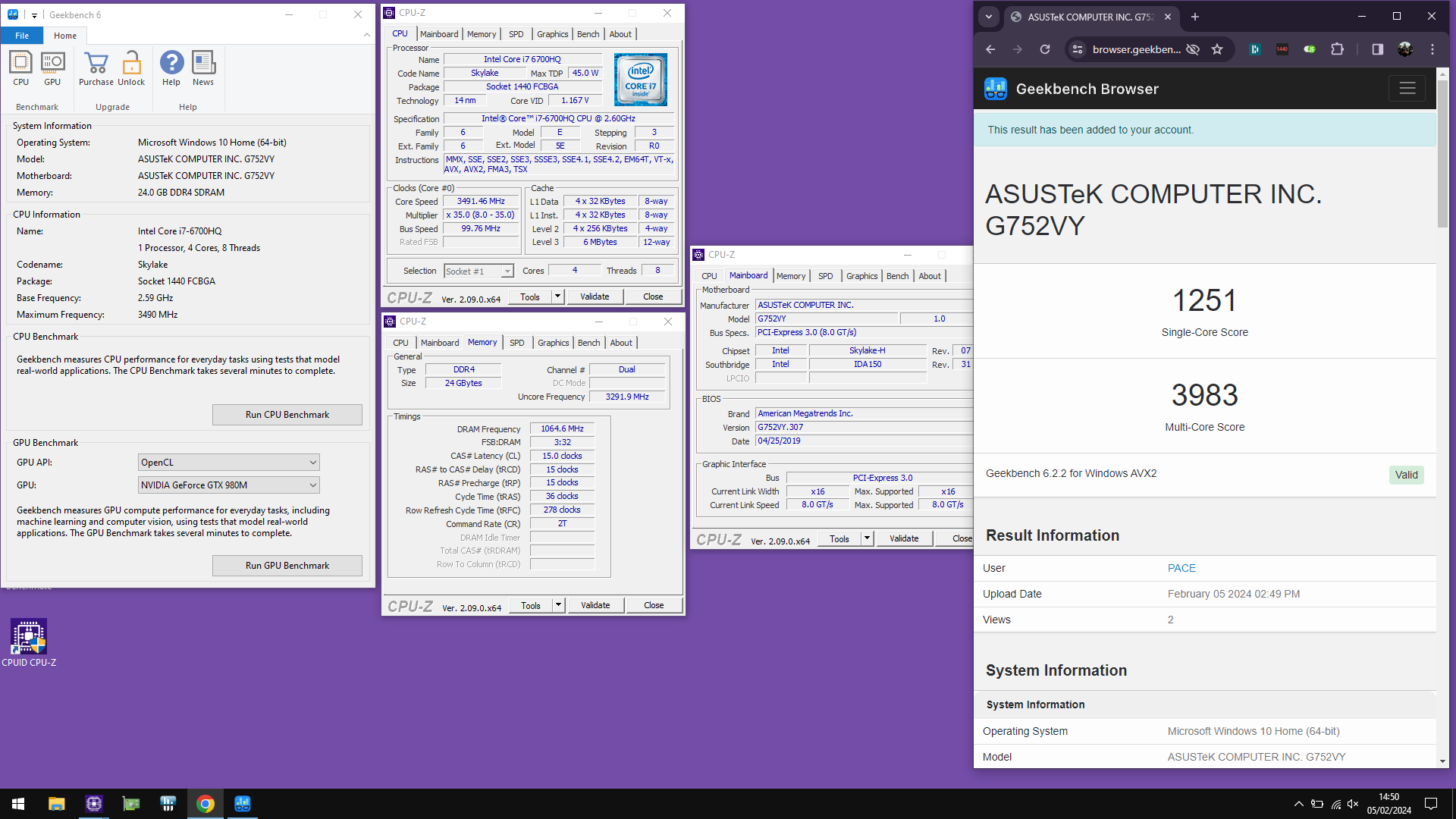
Task: Open Socket #1 selection dropdown in CPU-Z
Action: pyautogui.click(x=479, y=271)
